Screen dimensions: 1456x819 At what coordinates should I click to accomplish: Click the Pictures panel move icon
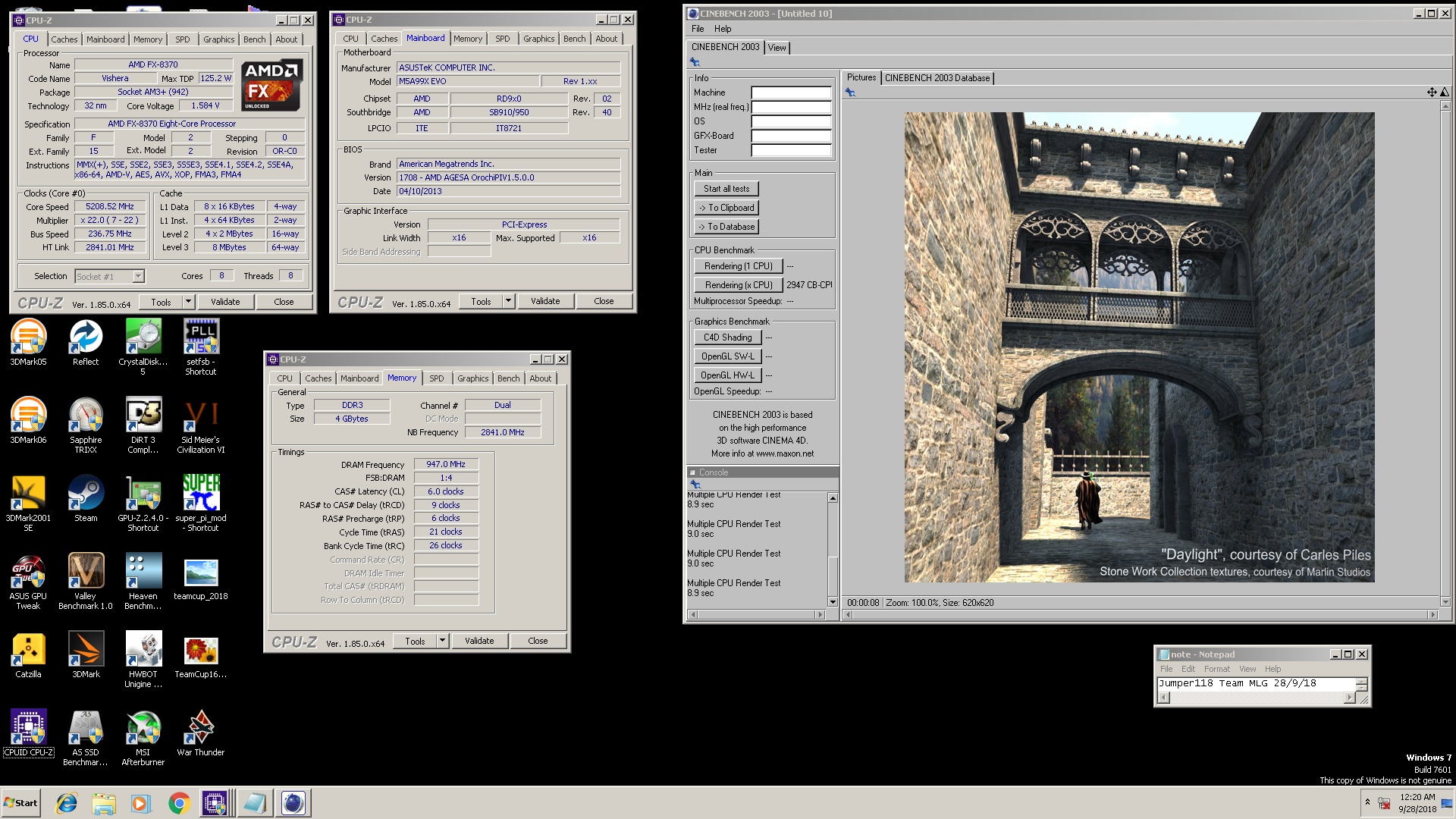tap(1432, 93)
